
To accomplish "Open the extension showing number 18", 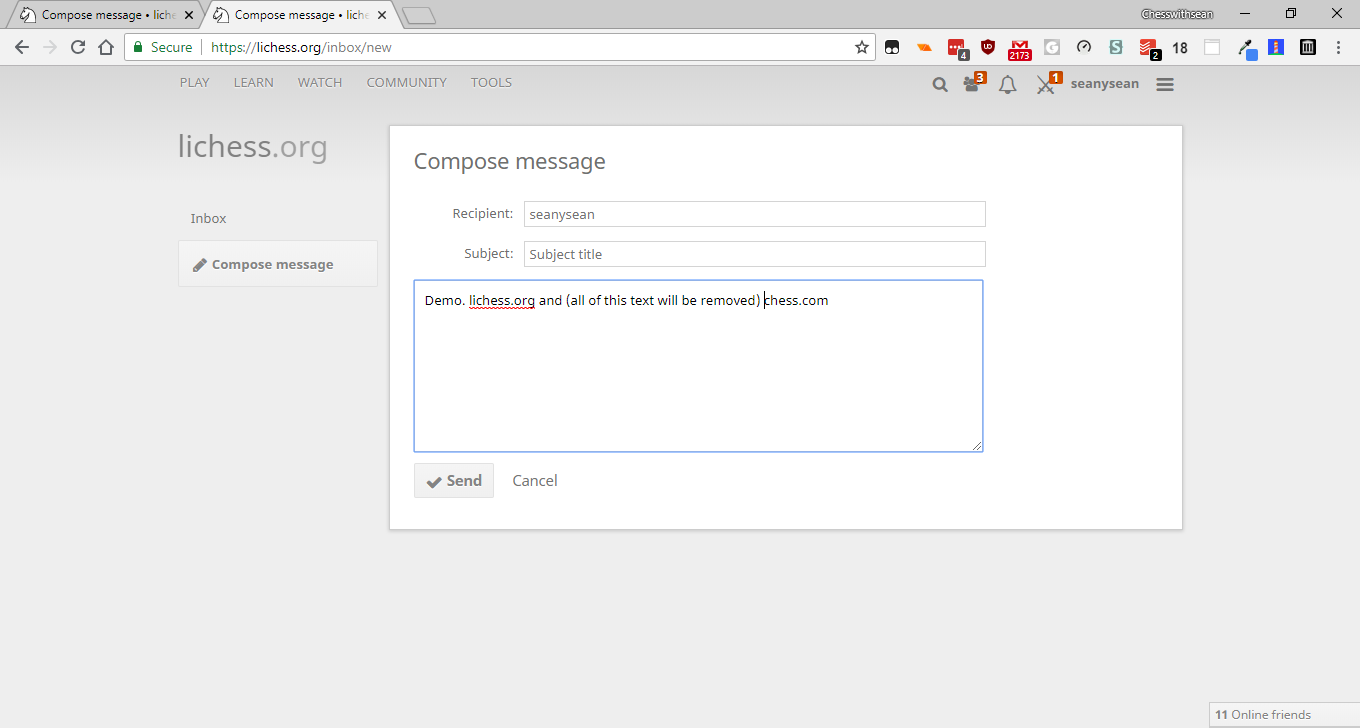I will [1180, 47].
